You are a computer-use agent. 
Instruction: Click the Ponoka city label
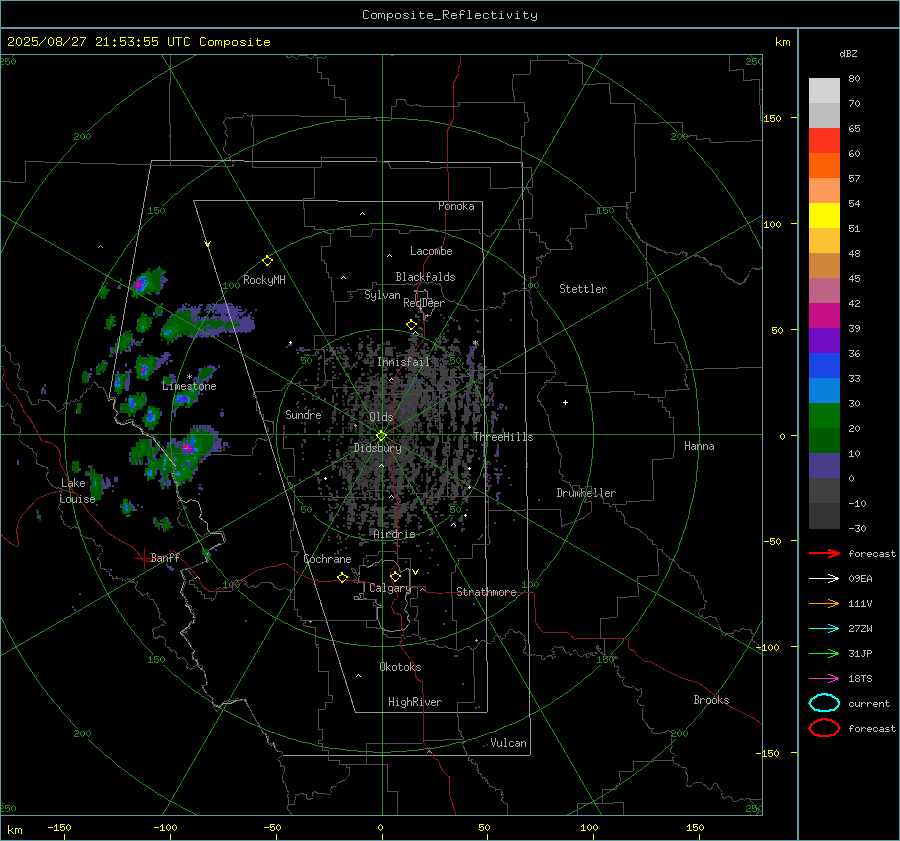456,206
